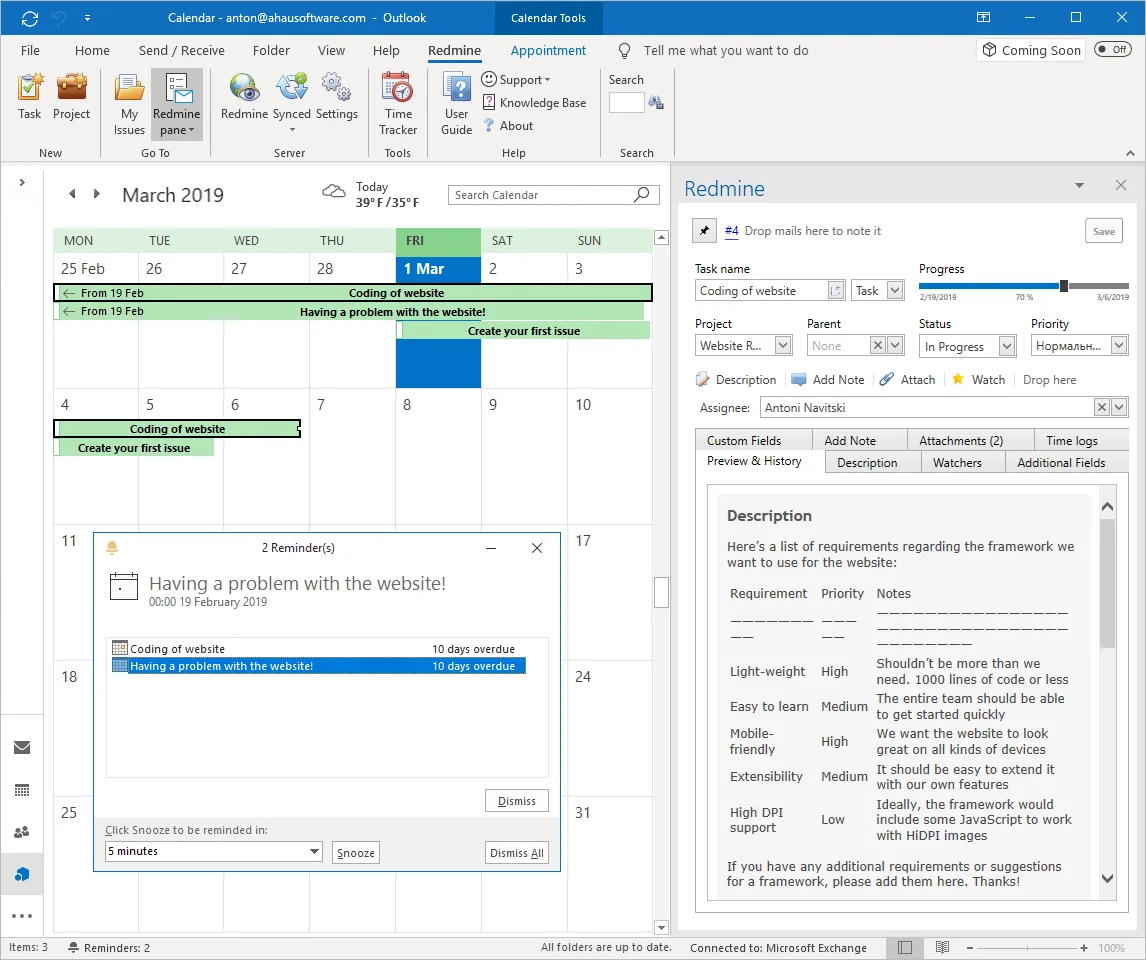The image size is (1146, 960).
Task: Click Dismiss All button
Action: pyautogui.click(x=517, y=853)
